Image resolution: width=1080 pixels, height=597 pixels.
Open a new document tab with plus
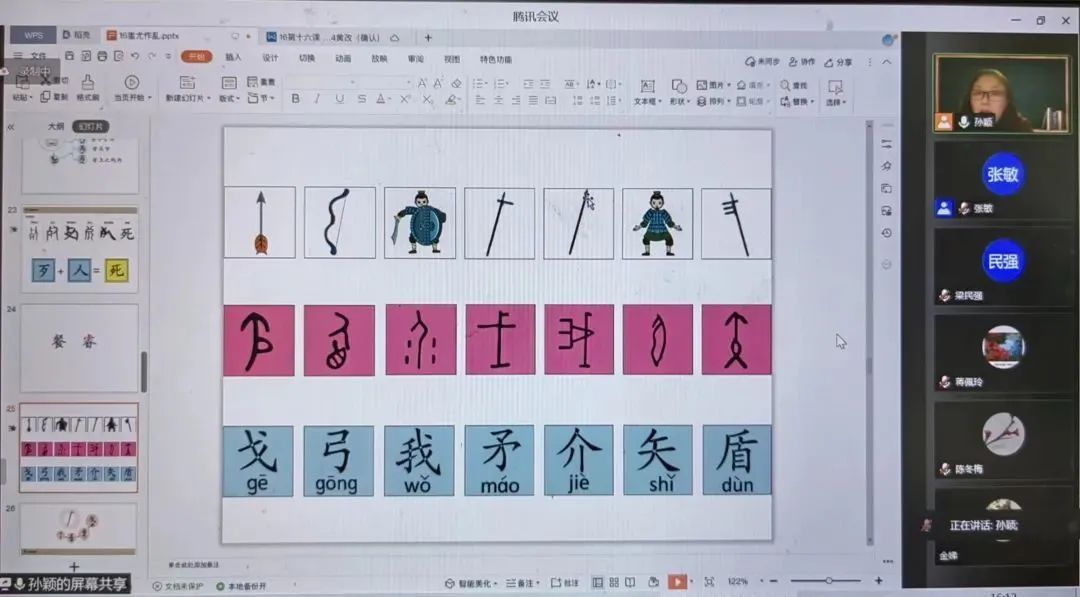(428, 37)
